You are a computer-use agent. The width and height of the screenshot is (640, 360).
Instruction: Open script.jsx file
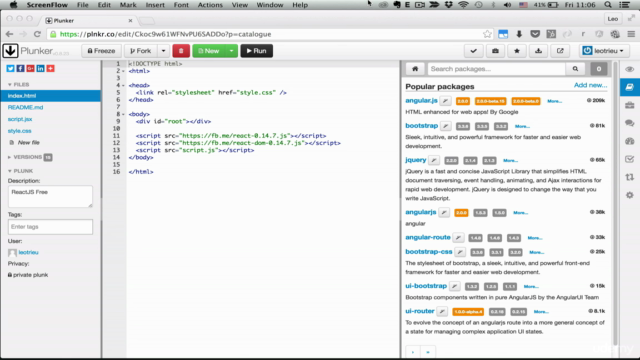pos(20,119)
